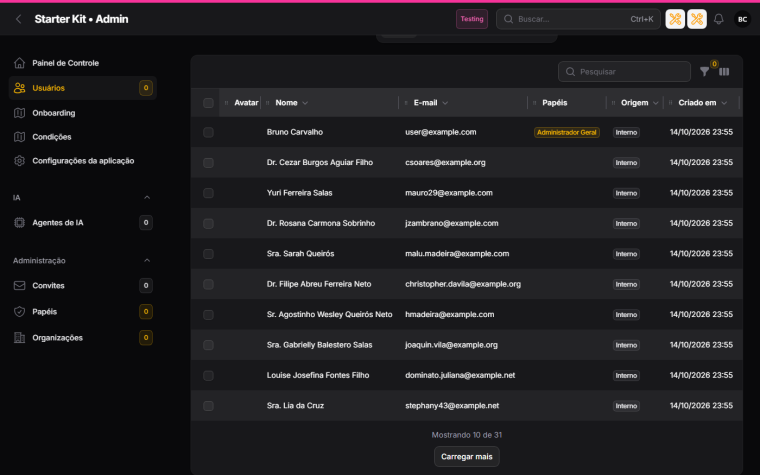Click the Administrador Geral role tag
Image resolution: width=760 pixels, height=475 pixels.
[x=567, y=132]
